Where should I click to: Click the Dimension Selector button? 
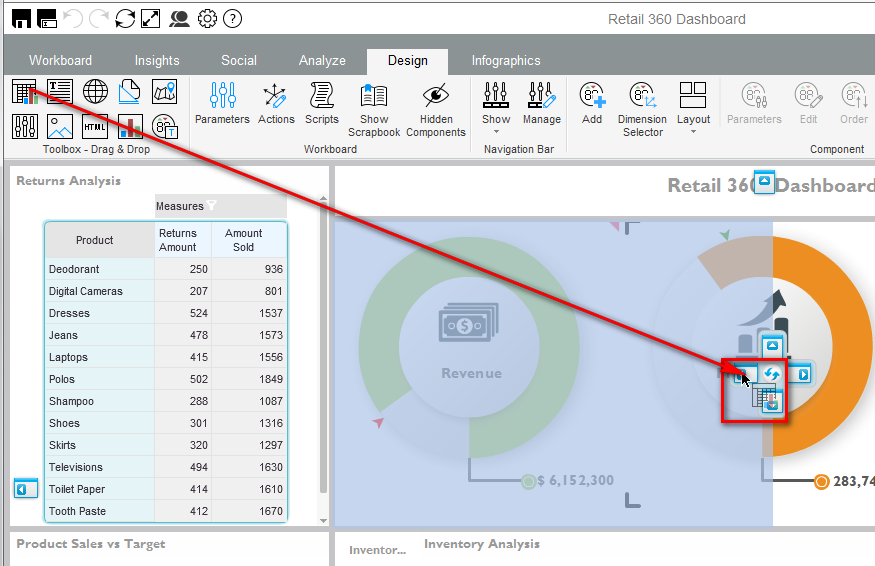642,109
